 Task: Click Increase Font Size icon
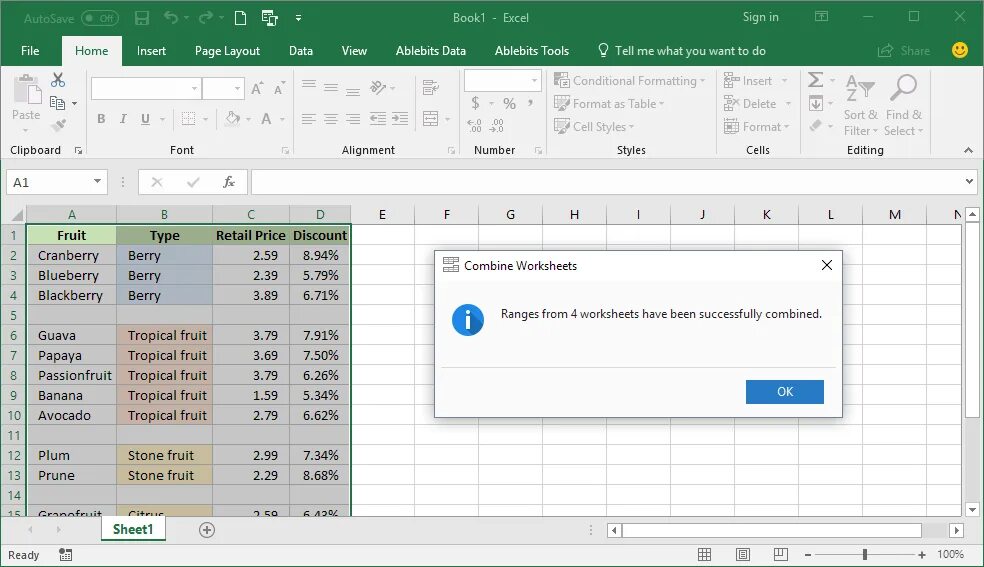coord(257,88)
